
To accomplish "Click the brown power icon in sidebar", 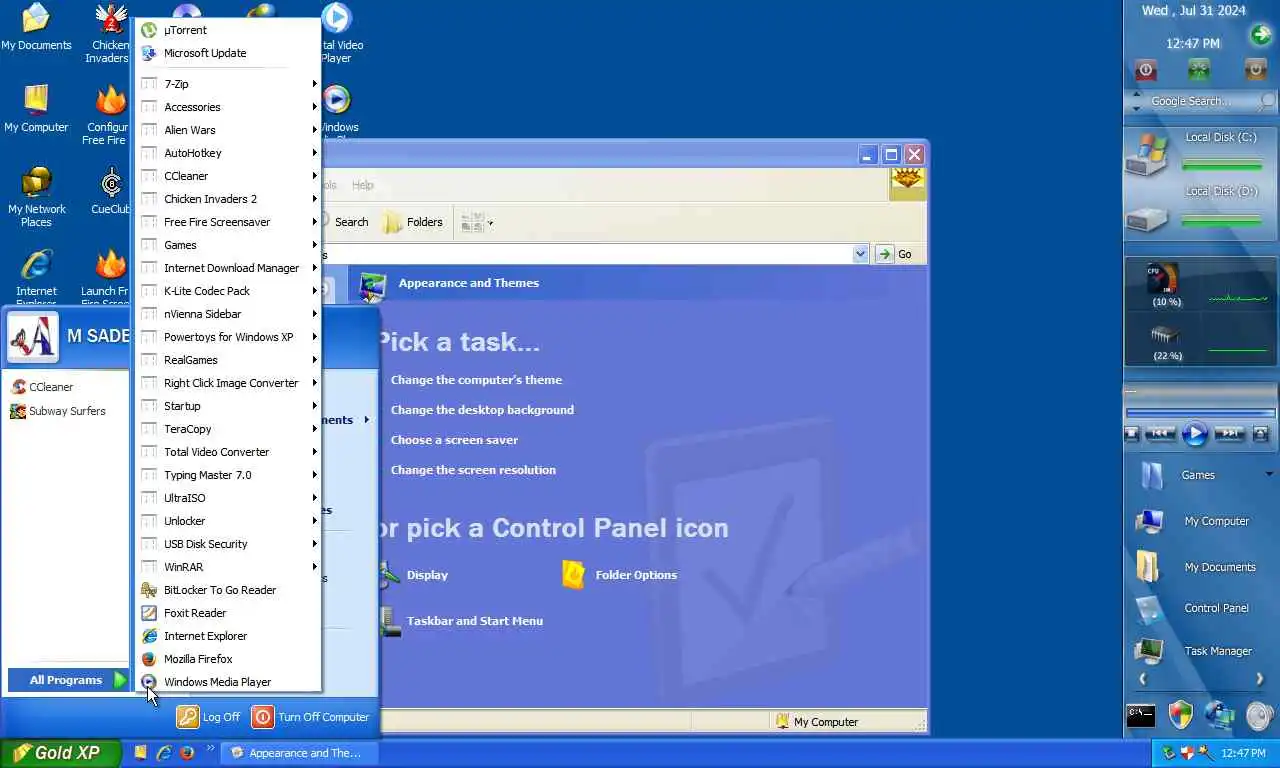I will [x=1255, y=69].
